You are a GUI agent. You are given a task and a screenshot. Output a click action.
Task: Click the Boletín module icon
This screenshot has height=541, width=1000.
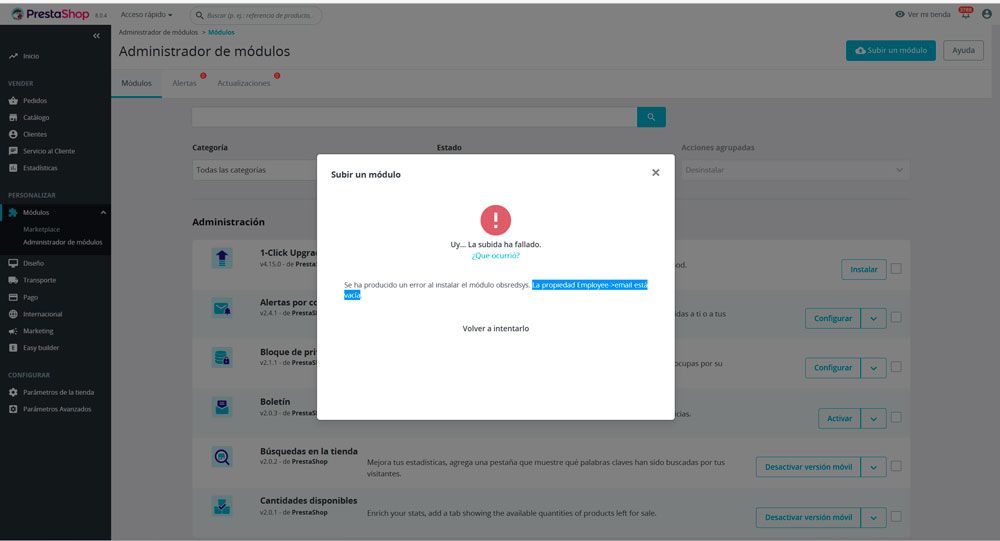222,407
